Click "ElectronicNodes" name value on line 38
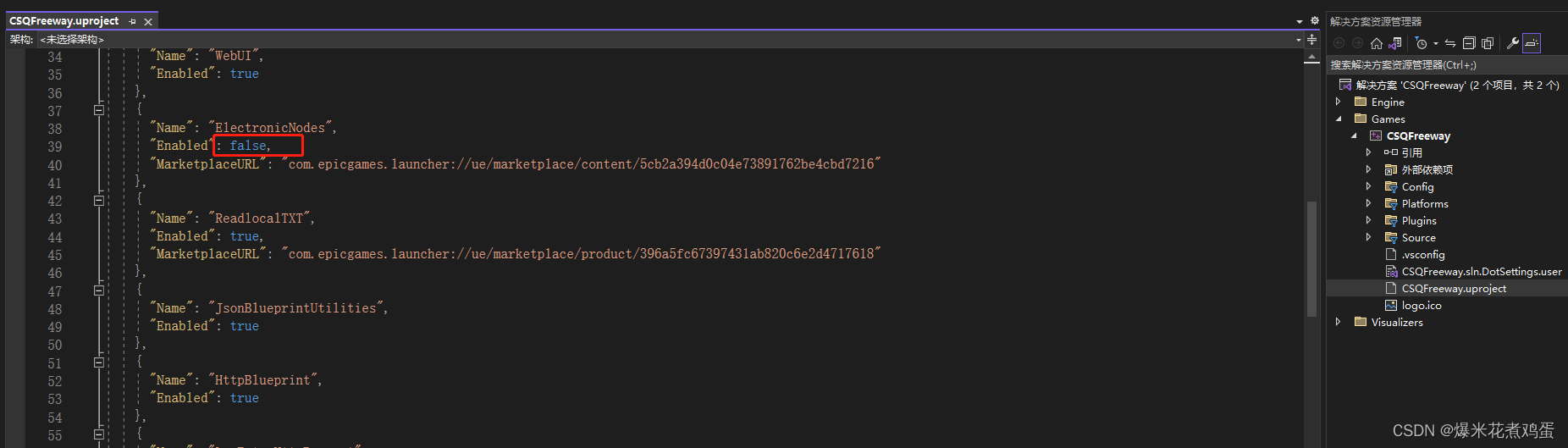1568x448 pixels. [272, 128]
